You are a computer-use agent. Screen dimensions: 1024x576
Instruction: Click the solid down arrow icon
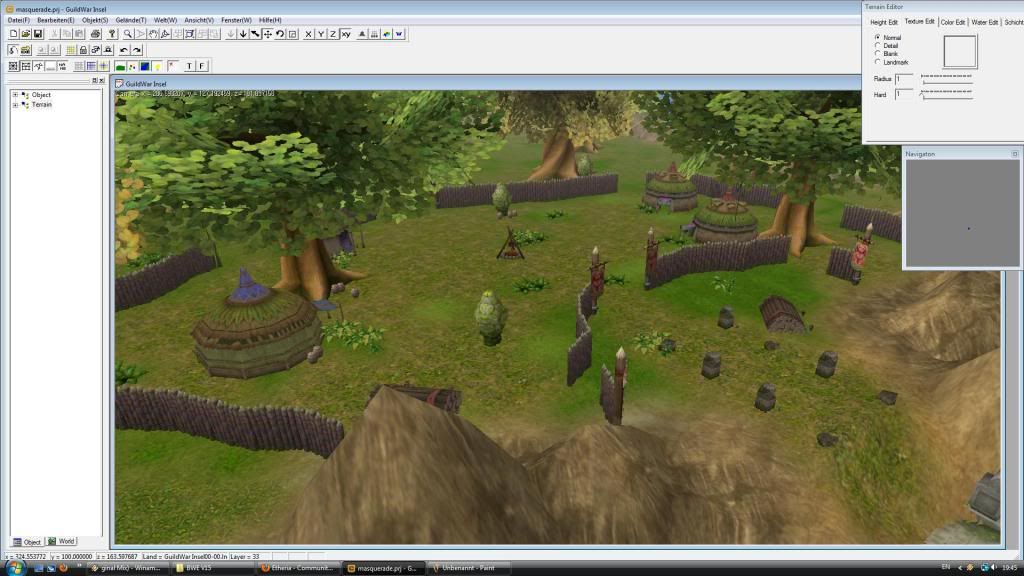point(243,34)
